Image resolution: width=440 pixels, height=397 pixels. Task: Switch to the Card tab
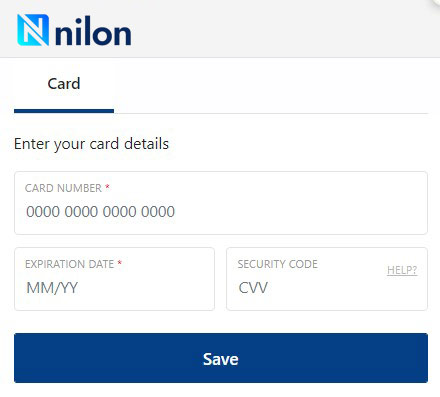pyautogui.click(x=64, y=84)
